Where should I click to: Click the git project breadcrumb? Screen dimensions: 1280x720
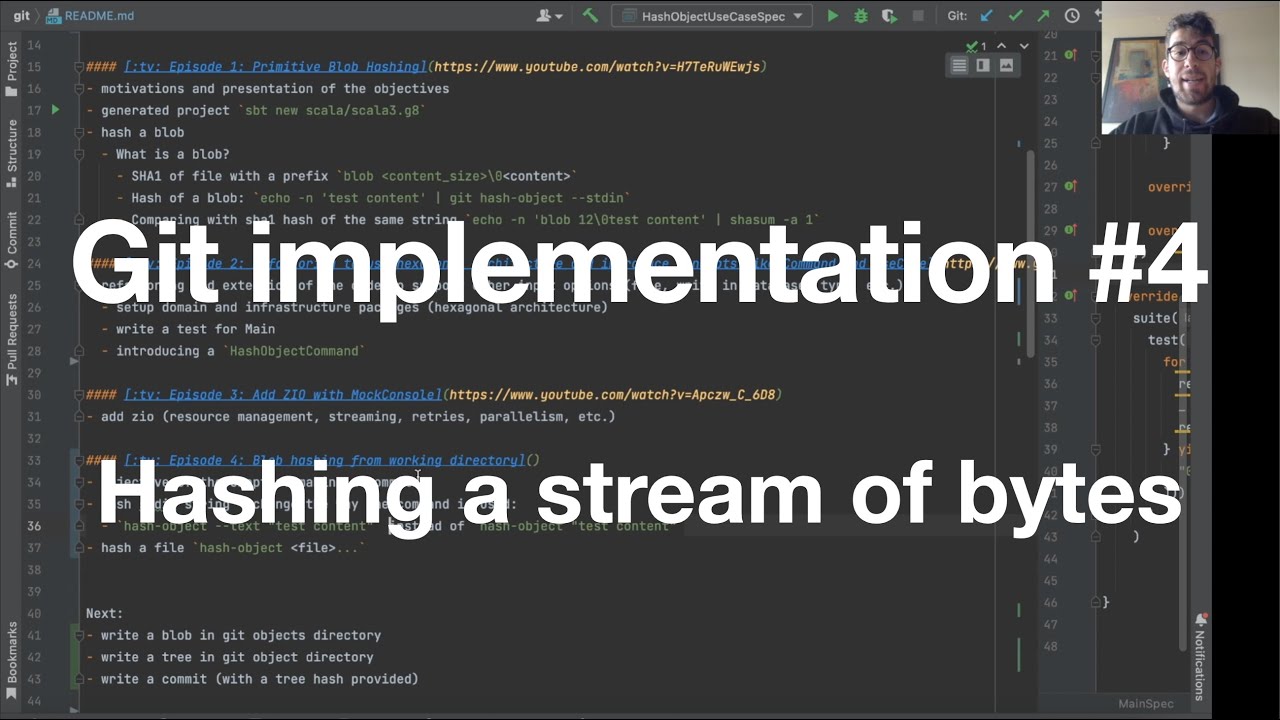point(22,16)
